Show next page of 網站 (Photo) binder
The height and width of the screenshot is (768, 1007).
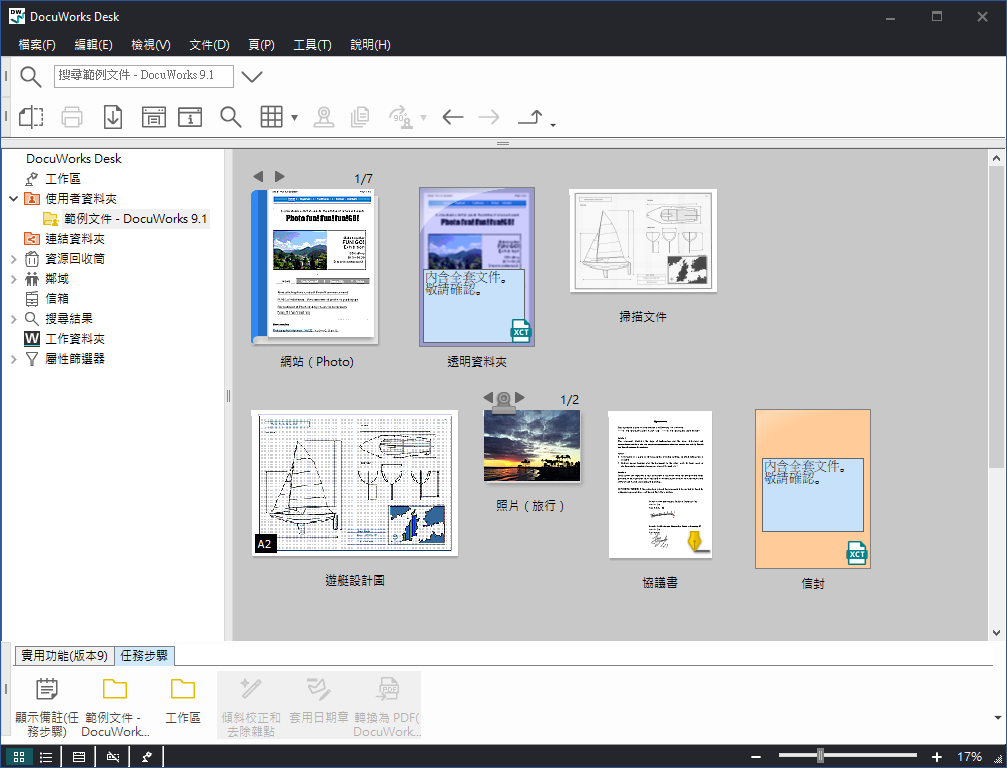point(279,176)
